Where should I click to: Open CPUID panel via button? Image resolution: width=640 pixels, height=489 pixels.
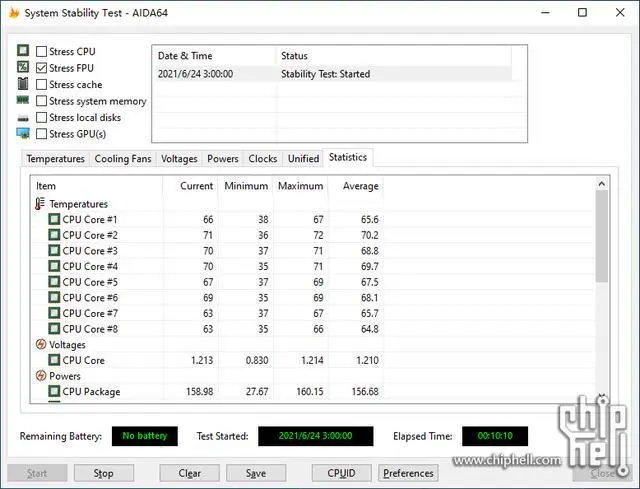pos(342,473)
